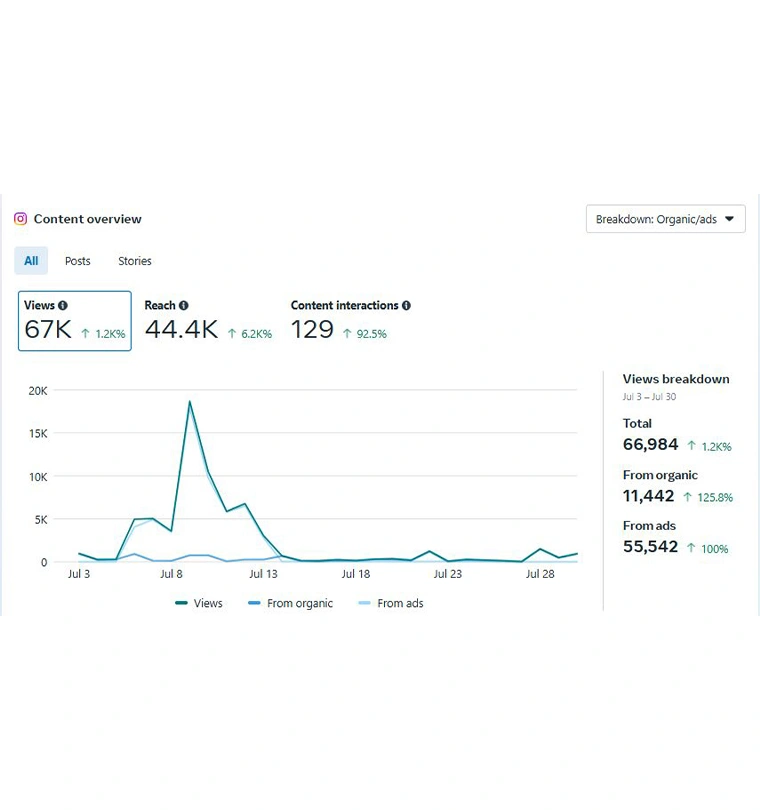
Task: Click the info icon beside Views
Action: click(63, 306)
